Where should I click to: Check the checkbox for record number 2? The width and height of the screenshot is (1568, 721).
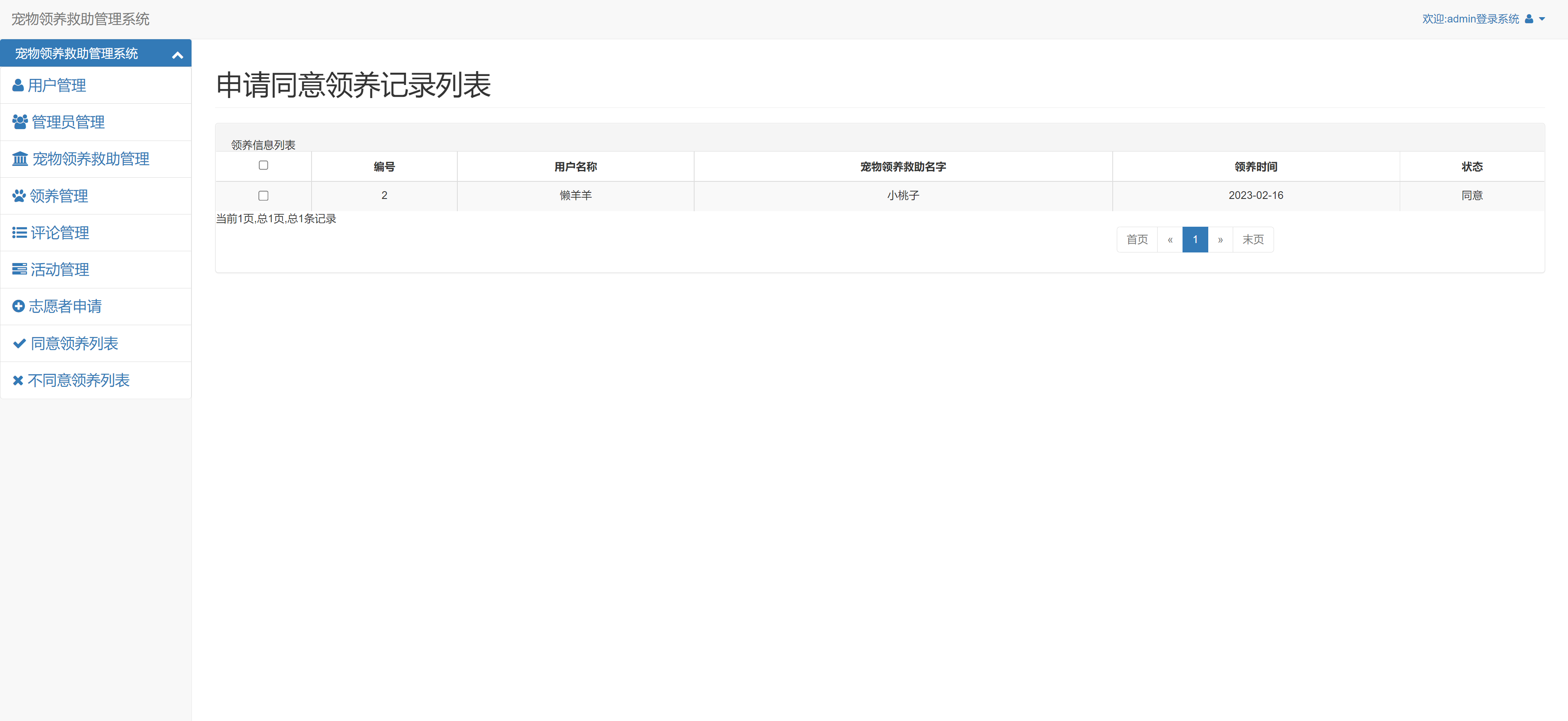click(x=263, y=196)
